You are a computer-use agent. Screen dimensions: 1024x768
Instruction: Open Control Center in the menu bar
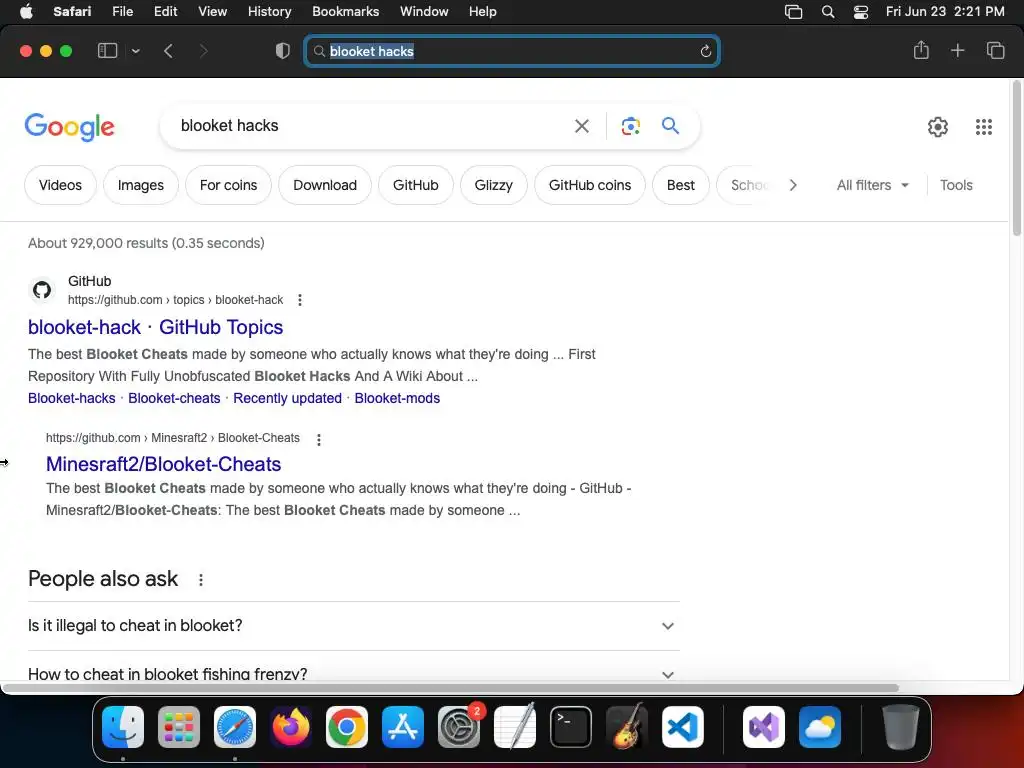[861, 12]
